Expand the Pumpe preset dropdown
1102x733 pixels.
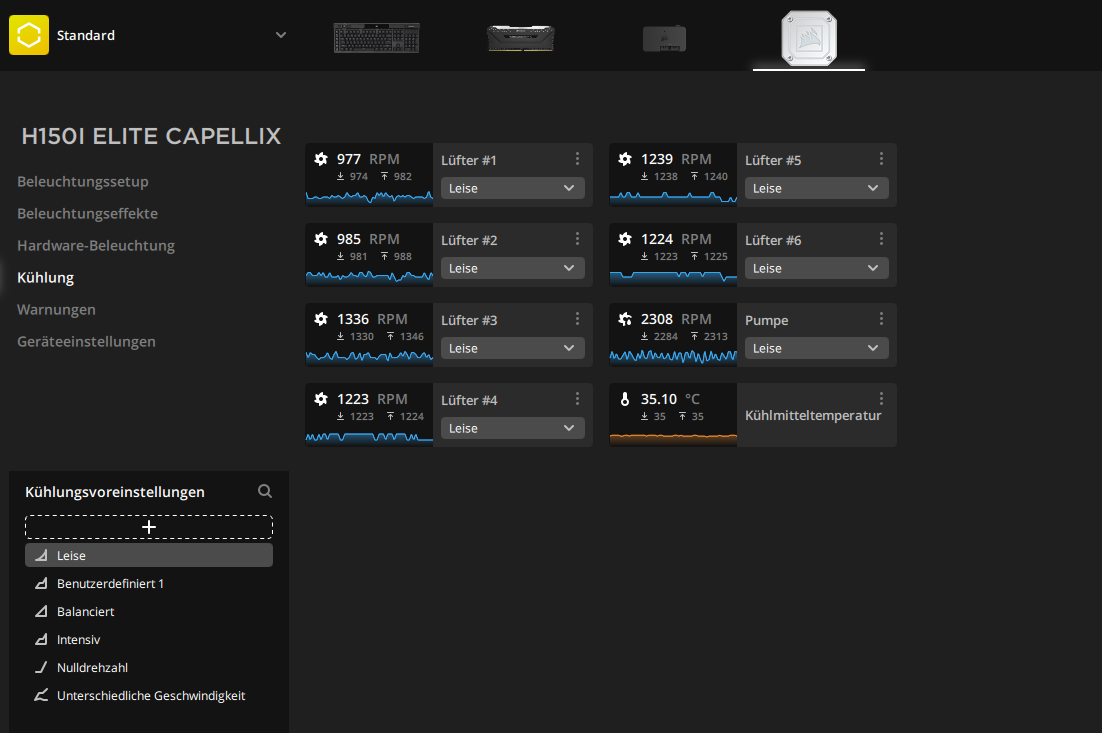click(x=817, y=349)
